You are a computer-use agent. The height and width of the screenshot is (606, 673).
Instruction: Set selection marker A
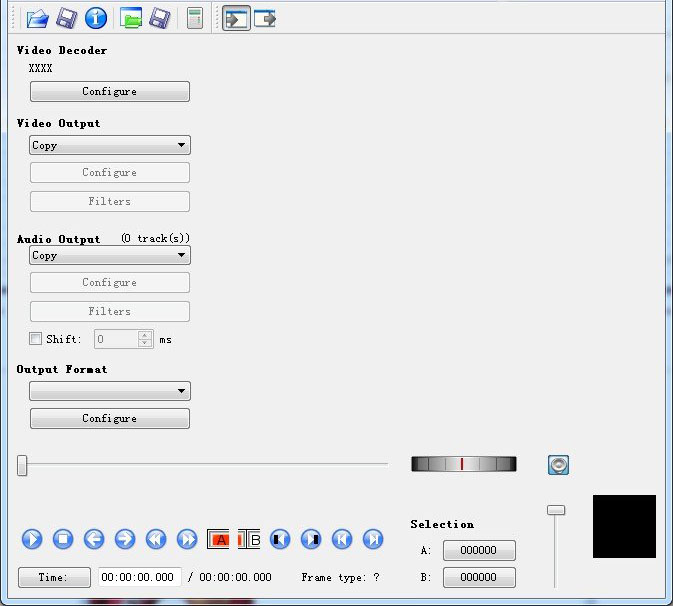tap(218, 539)
